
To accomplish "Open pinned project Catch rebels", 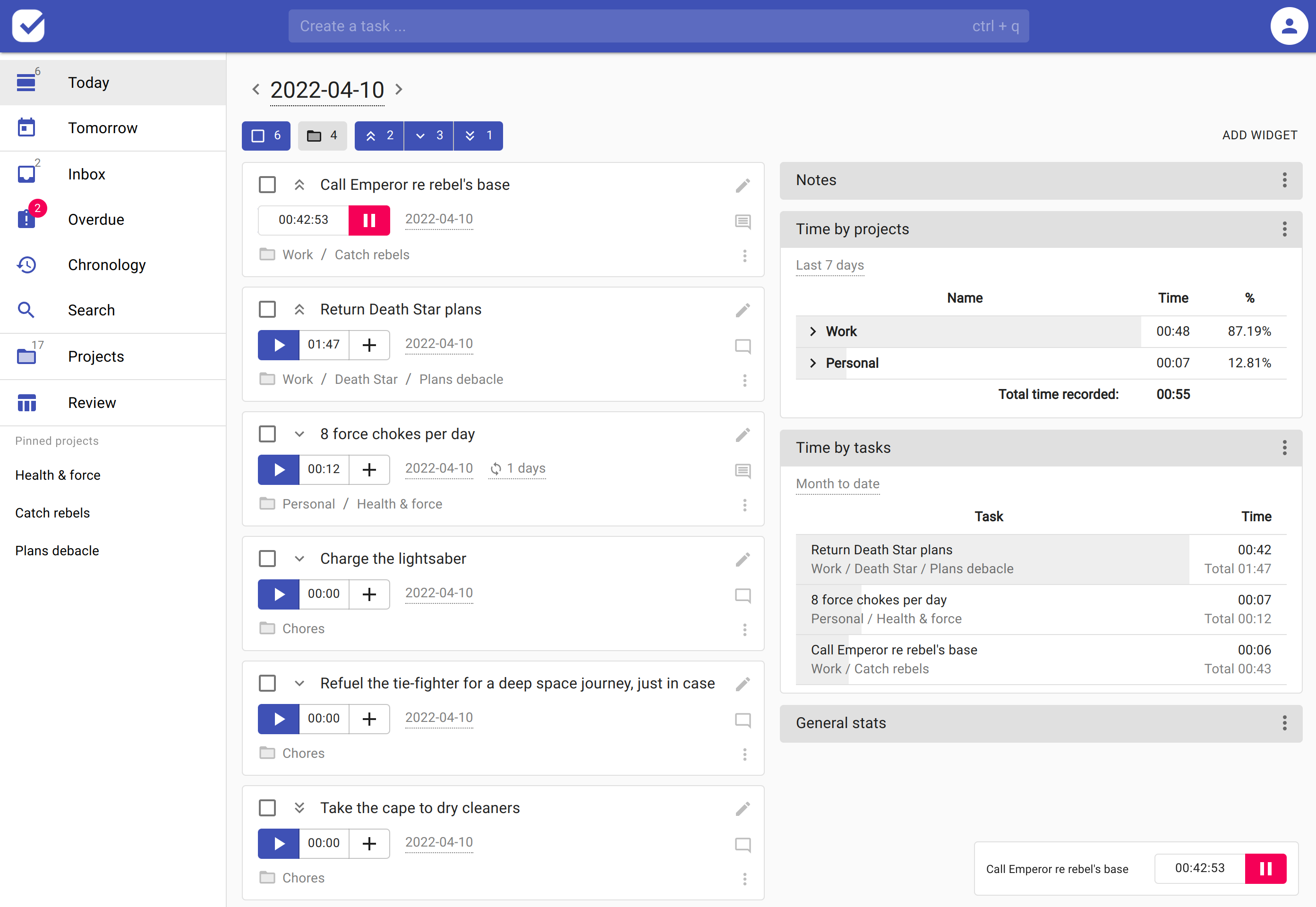I will tap(52, 513).
